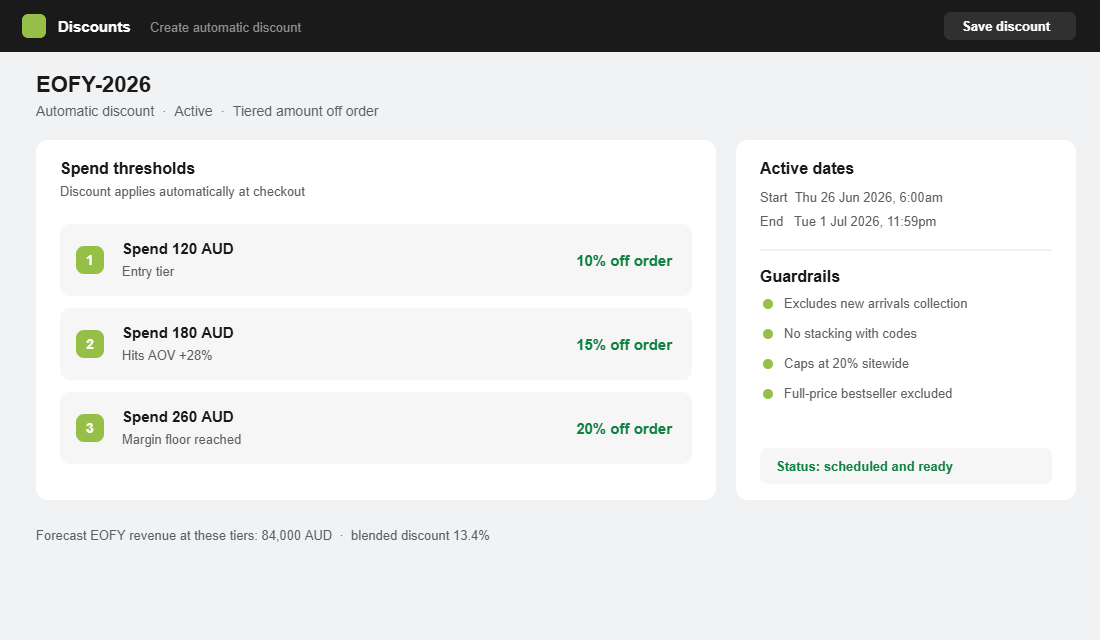
Task: Click '15% off order' value
Action: 624,345
